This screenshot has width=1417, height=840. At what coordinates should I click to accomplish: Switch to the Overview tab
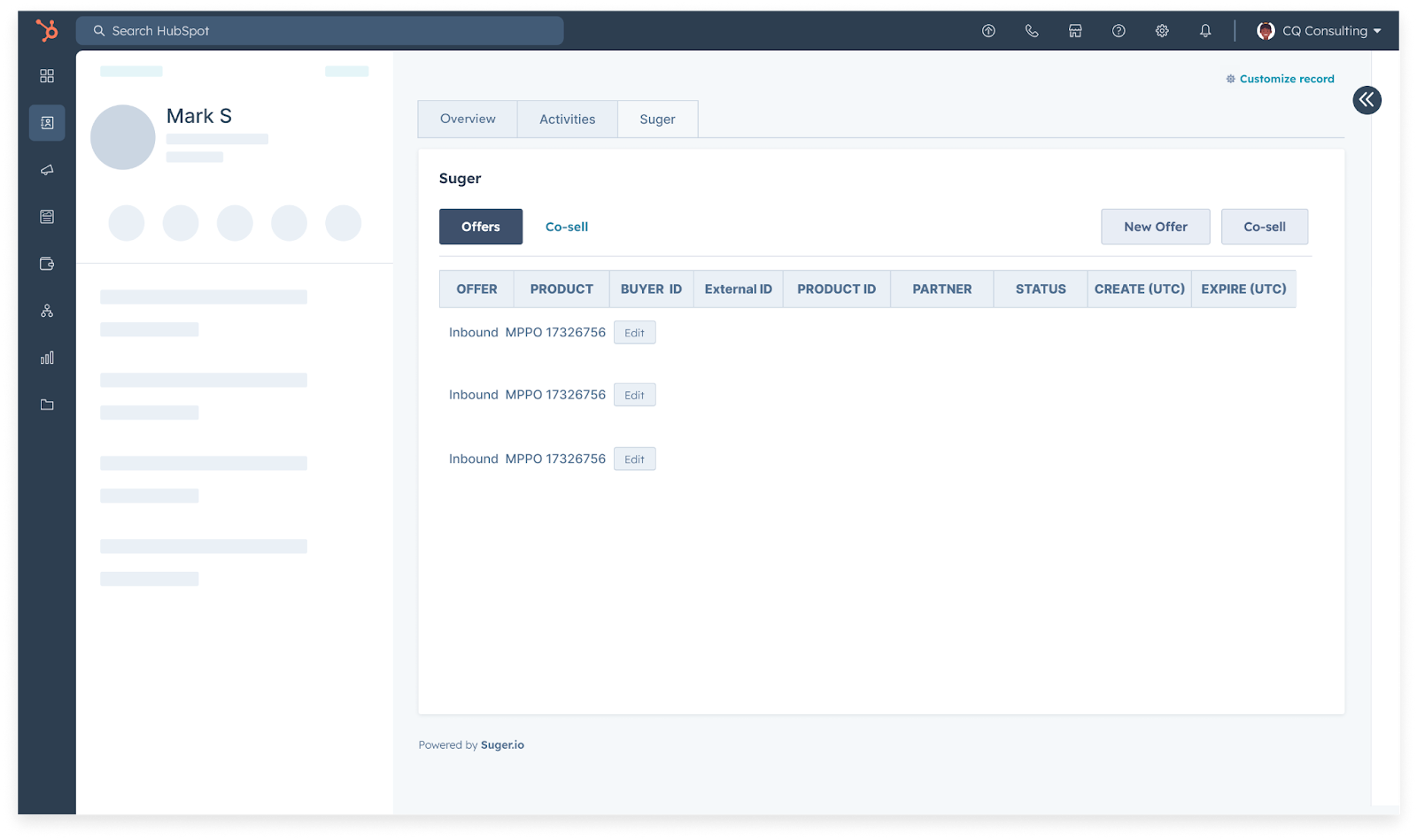tap(468, 119)
